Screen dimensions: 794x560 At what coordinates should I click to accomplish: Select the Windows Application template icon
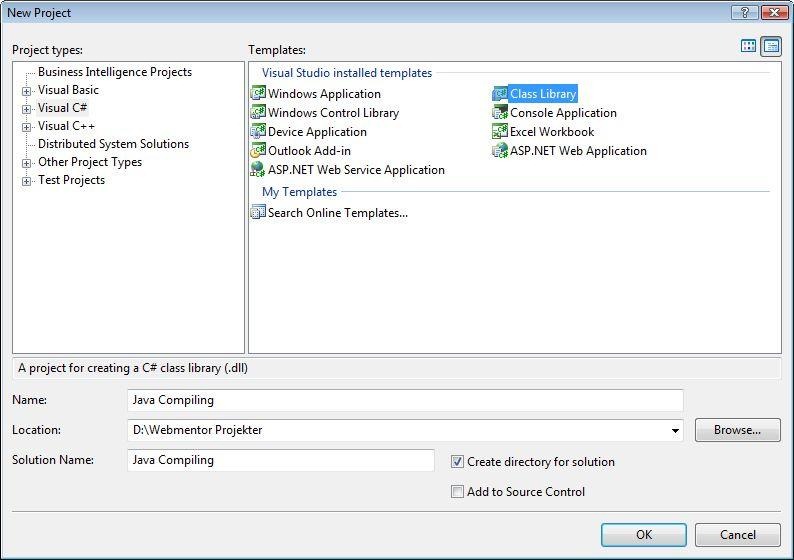pos(258,93)
